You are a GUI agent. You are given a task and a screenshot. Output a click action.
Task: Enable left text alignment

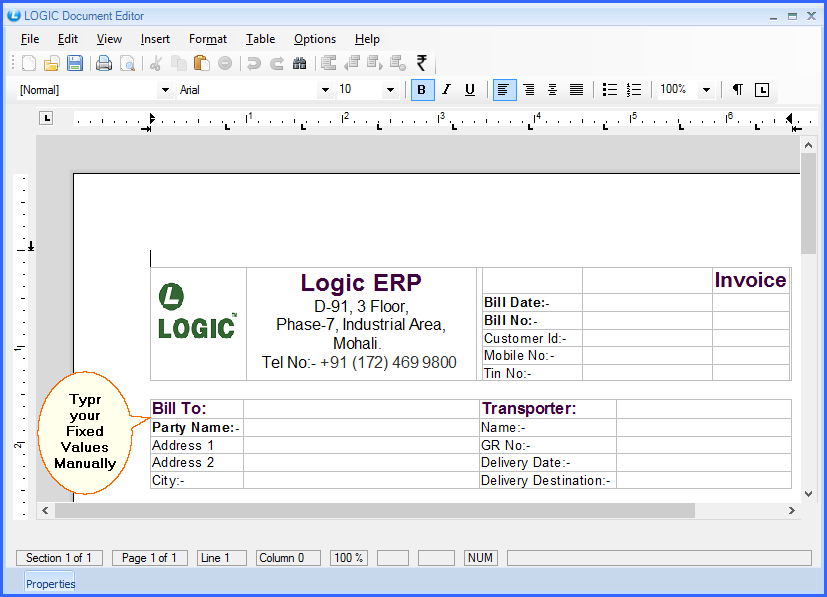[x=504, y=90]
